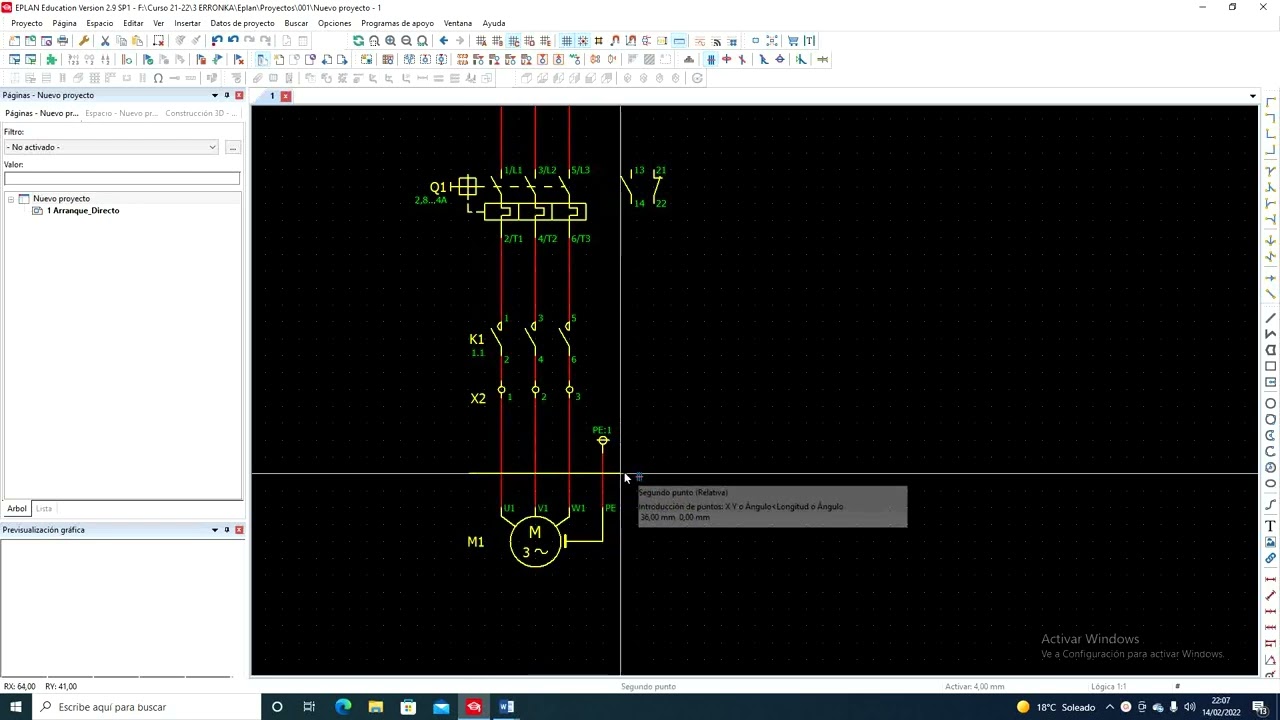This screenshot has height=720, width=1280.
Task: Open the Programas de apoyo menu
Action: (x=397, y=23)
